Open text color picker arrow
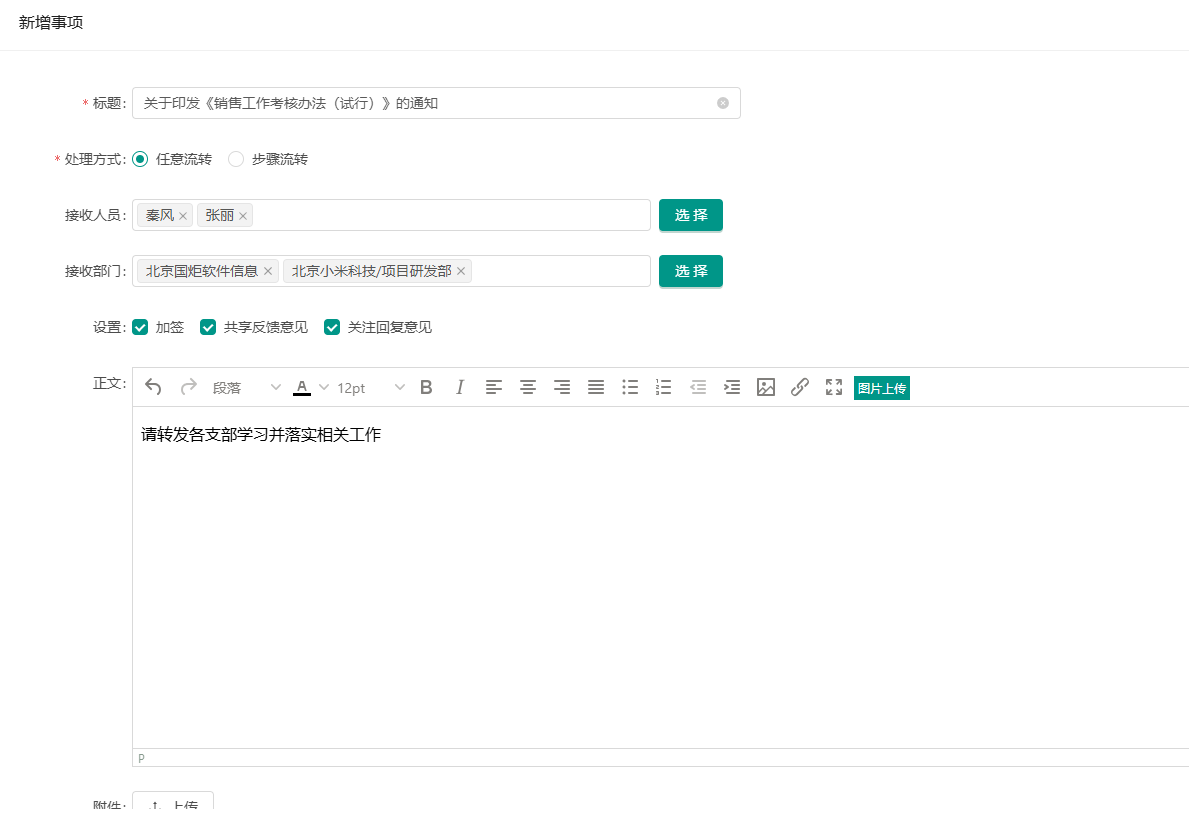 [x=324, y=387]
